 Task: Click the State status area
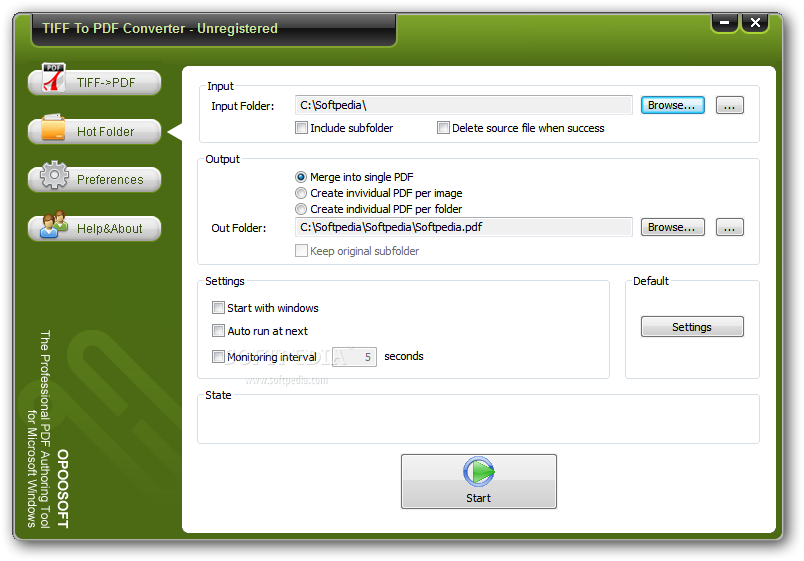[478, 420]
